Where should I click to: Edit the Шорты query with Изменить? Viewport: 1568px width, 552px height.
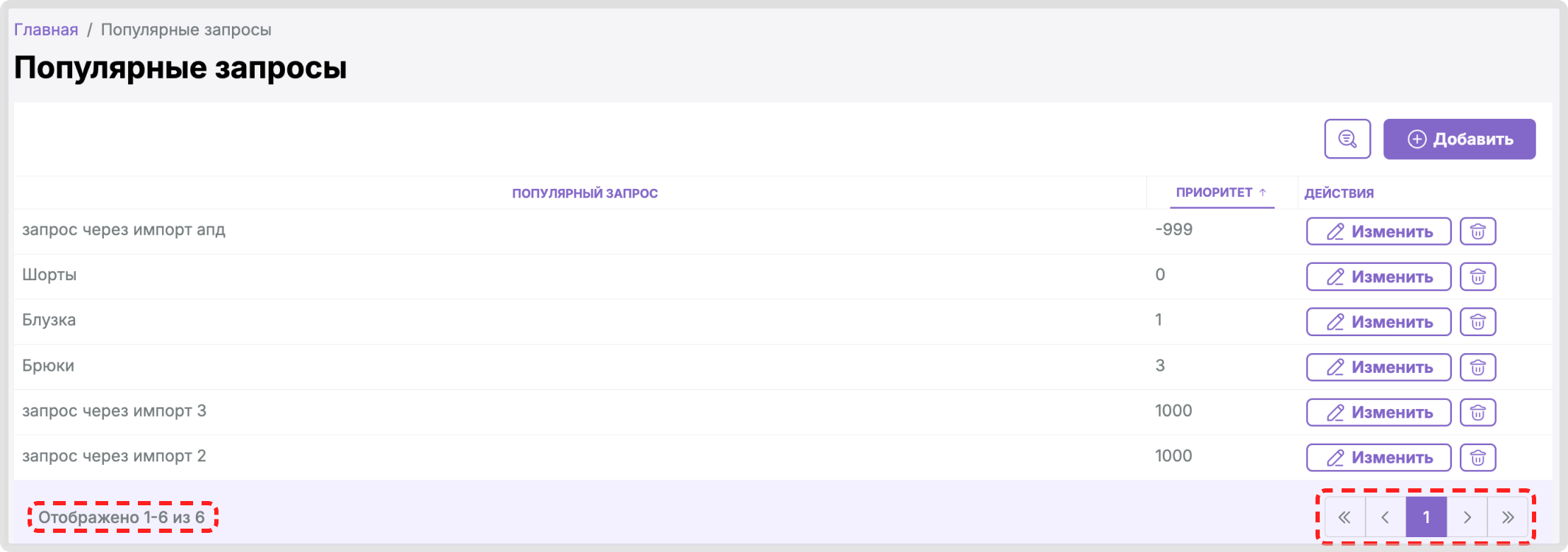[x=1378, y=277]
